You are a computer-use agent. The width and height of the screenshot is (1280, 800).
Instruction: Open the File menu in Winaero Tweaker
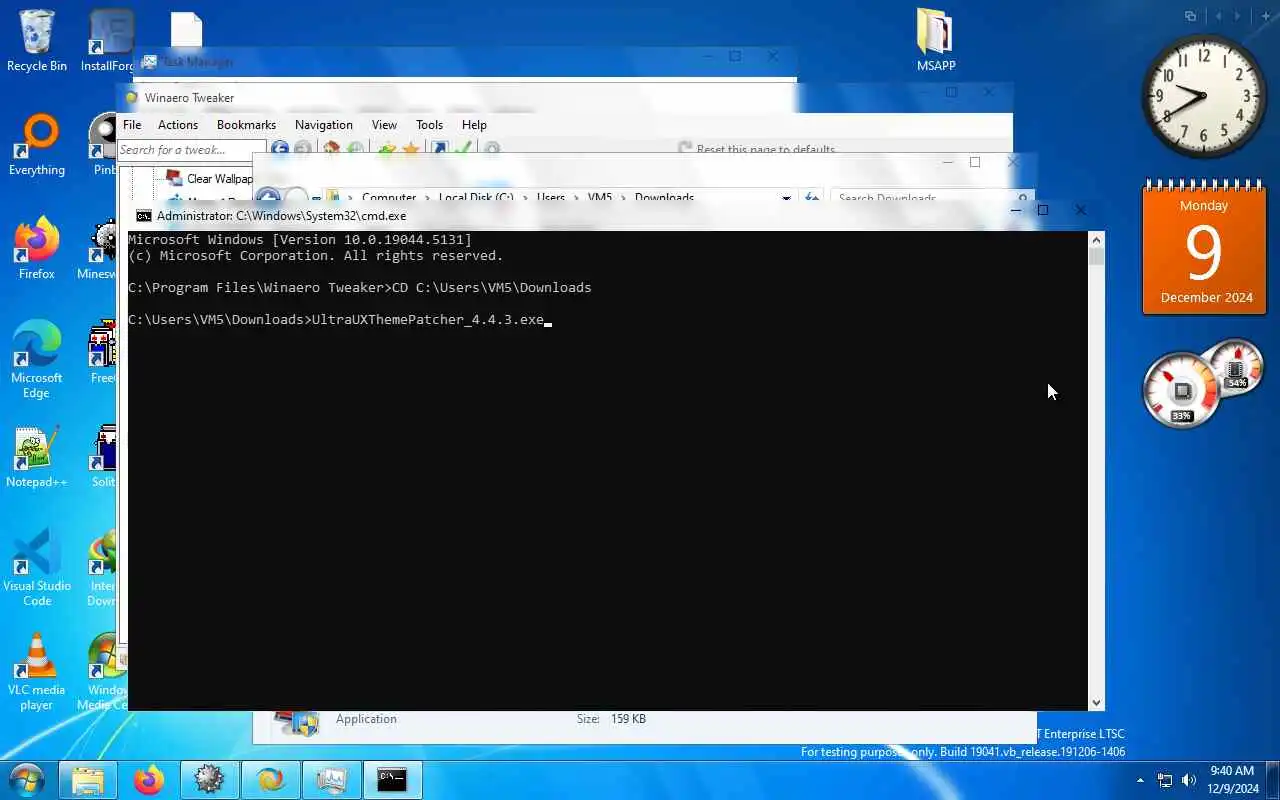(132, 125)
